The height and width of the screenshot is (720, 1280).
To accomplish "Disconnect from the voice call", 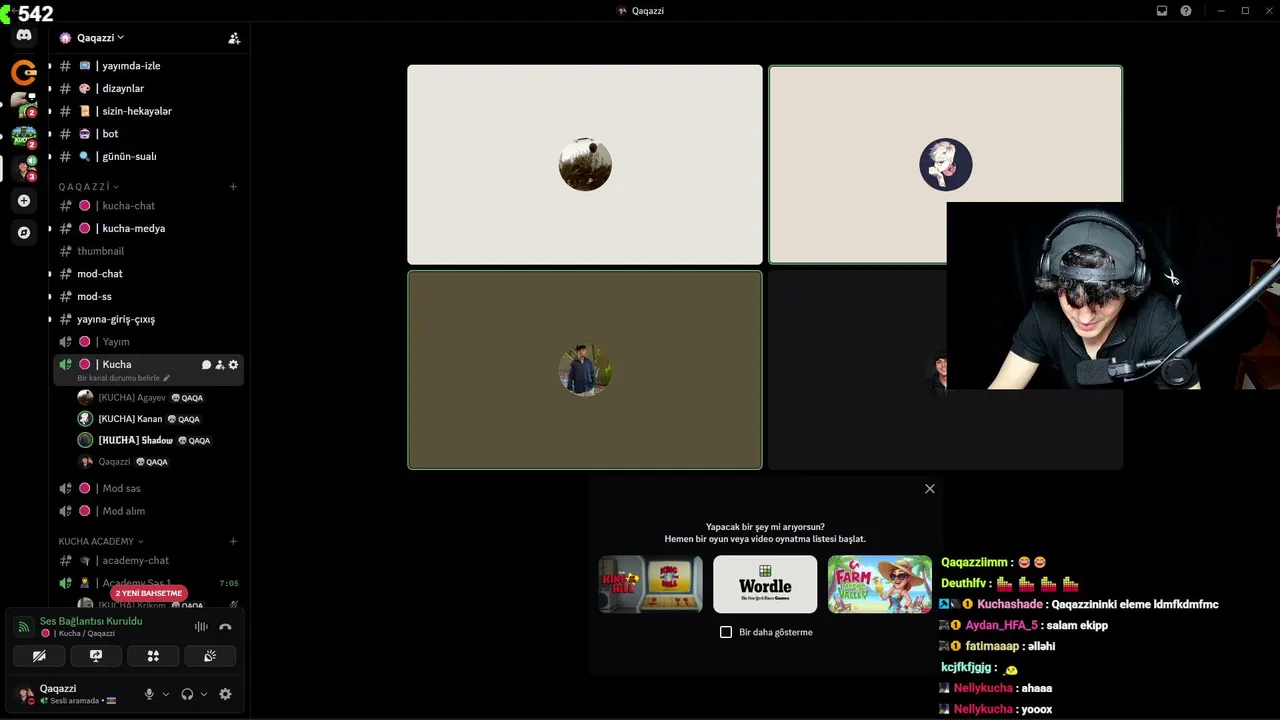I will [x=225, y=627].
